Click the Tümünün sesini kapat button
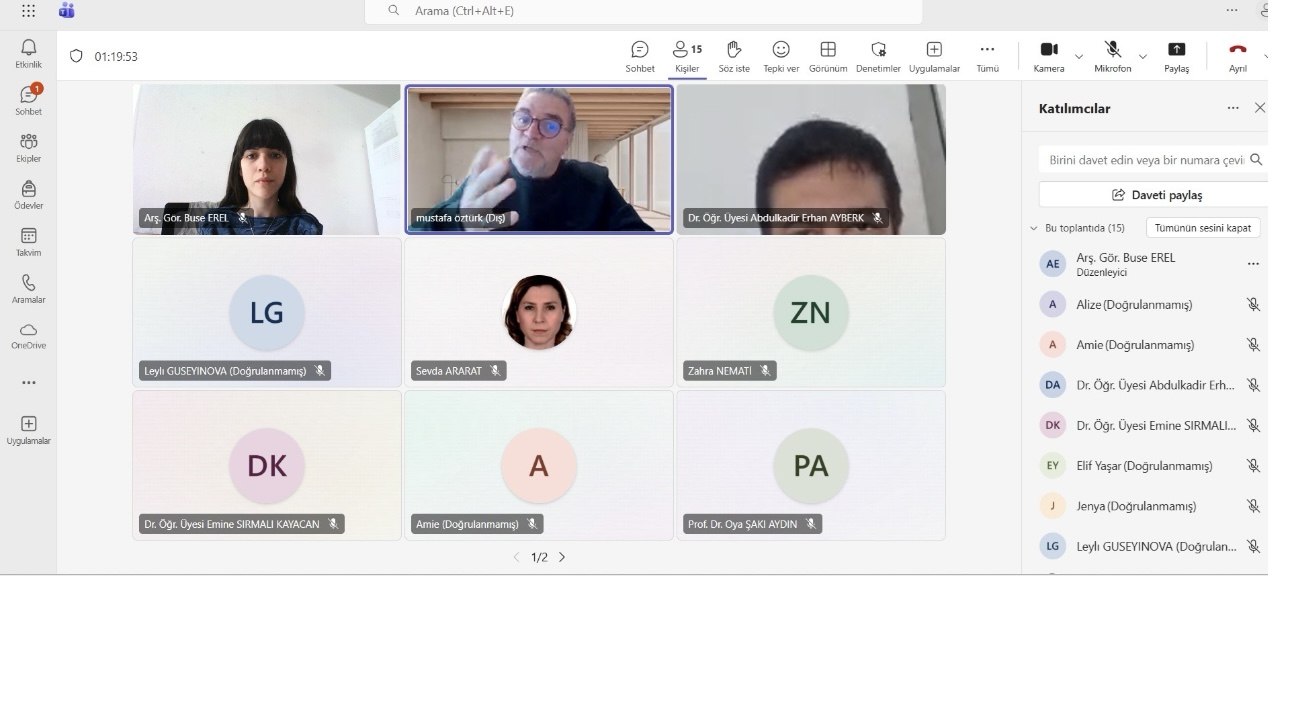 pos(1202,228)
